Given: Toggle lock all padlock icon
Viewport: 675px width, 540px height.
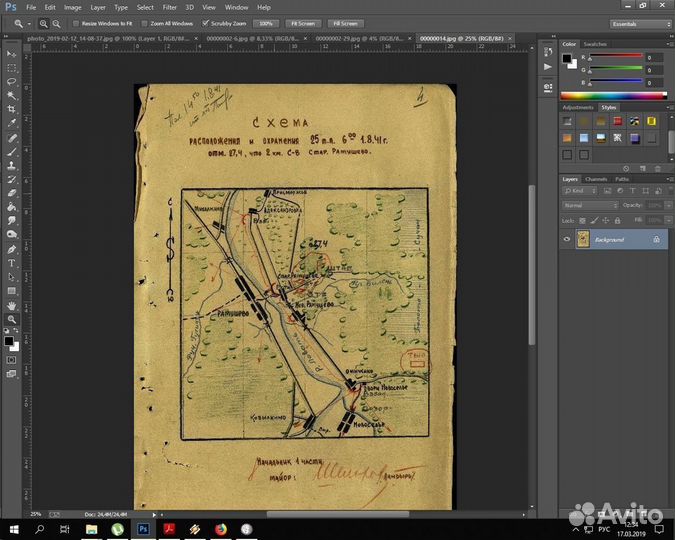Looking at the screenshot, I should click(617, 220).
